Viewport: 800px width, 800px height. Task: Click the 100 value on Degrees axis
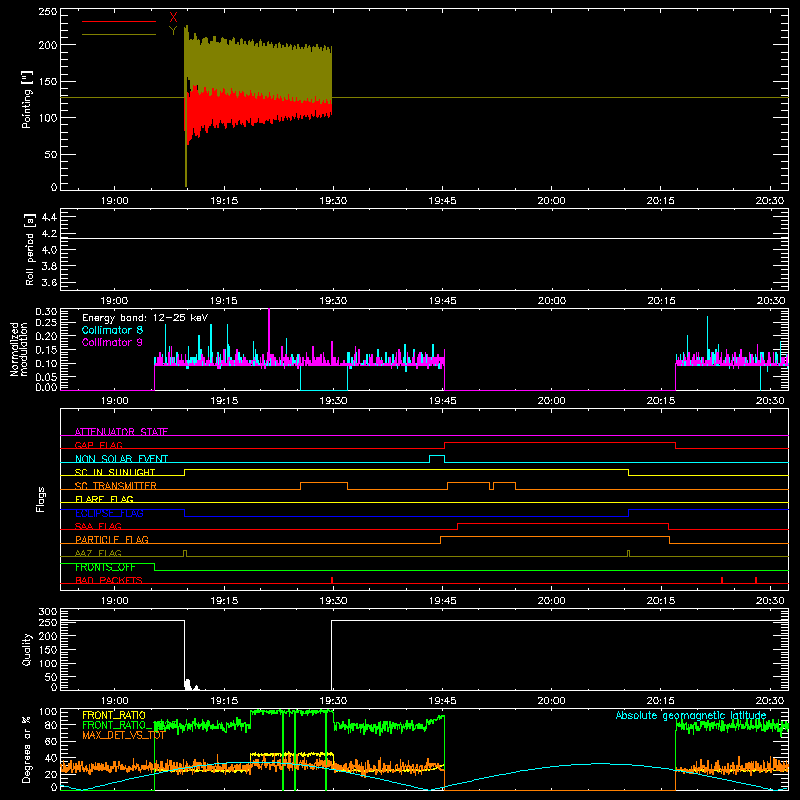tap(48, 712)
